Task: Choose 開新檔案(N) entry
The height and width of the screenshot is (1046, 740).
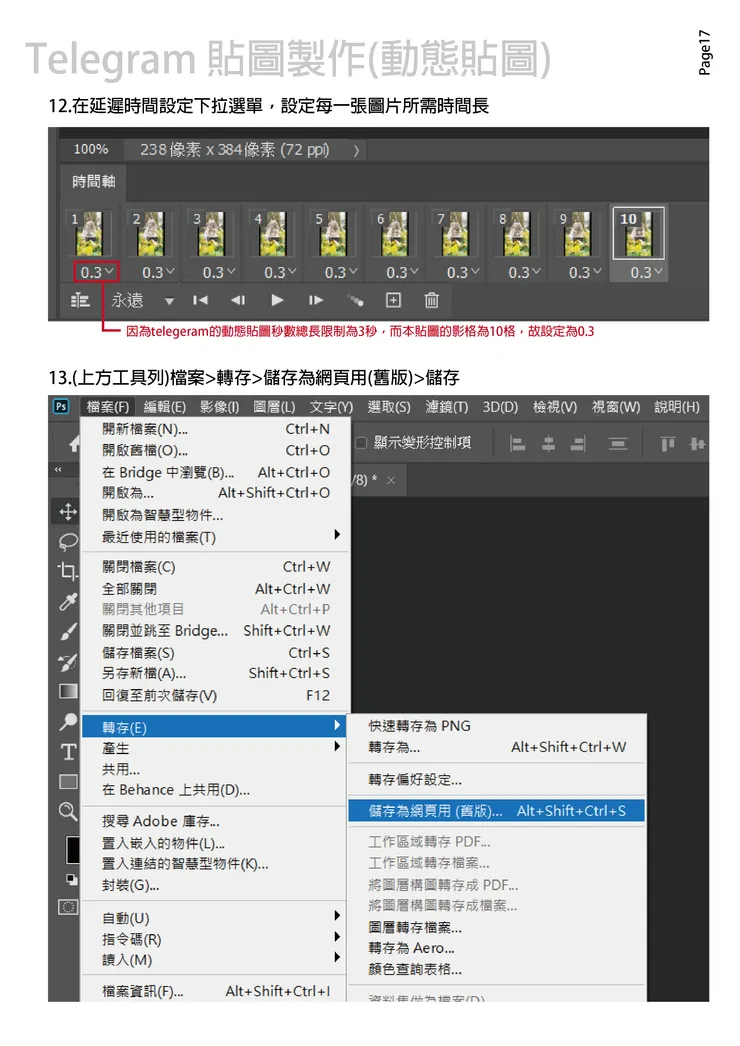Action: click(x=214, y=429)
